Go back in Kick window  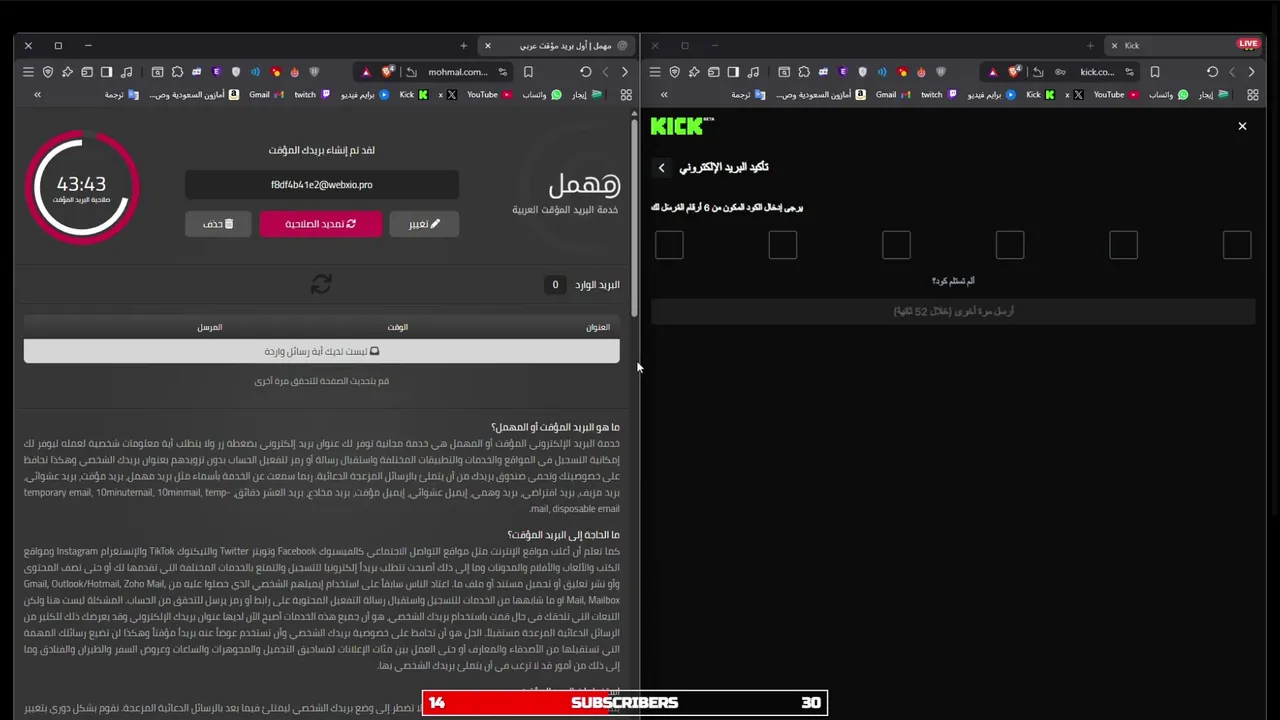1251,72
